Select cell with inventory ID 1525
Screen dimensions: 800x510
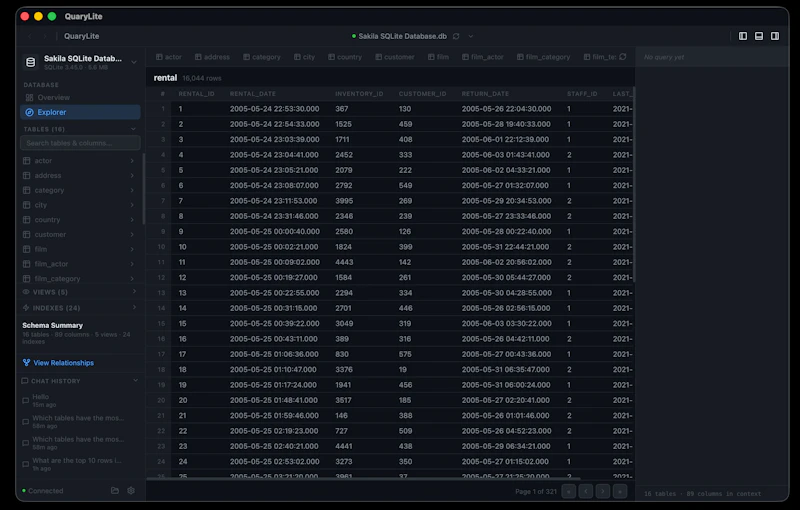(343, 124)
